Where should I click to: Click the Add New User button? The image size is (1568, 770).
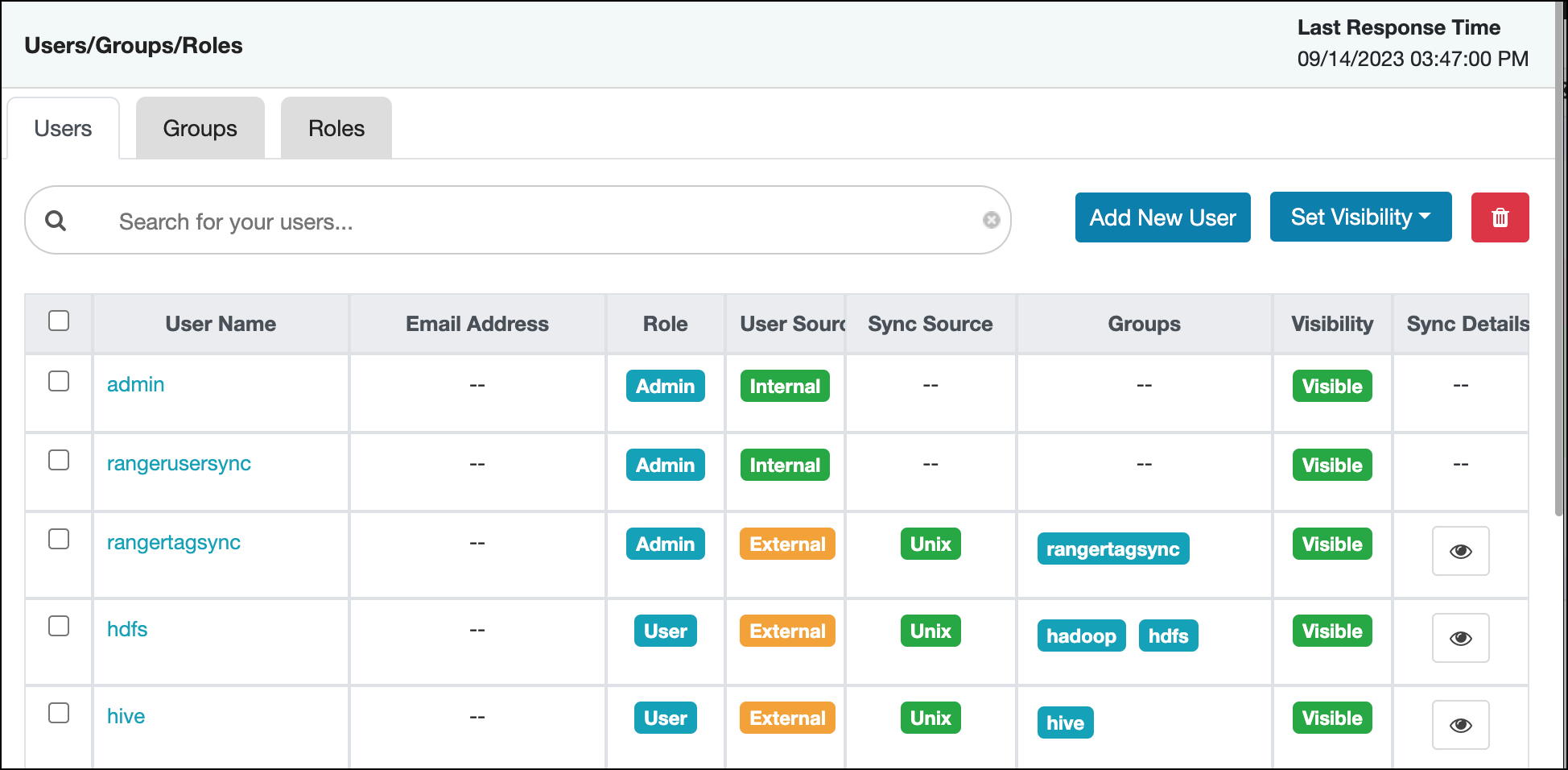tap(1162, 217)
